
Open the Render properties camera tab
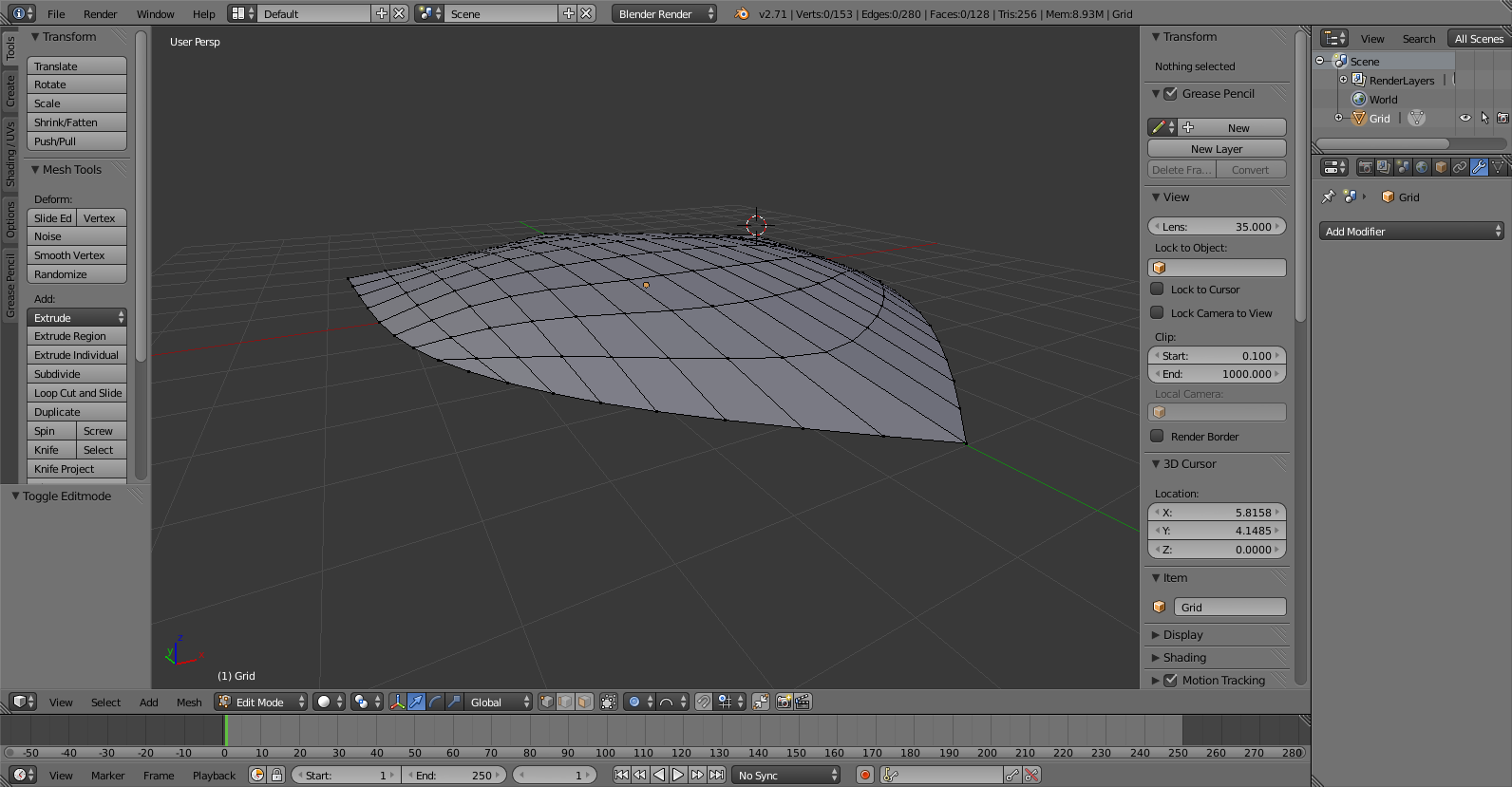(1365, 167)
